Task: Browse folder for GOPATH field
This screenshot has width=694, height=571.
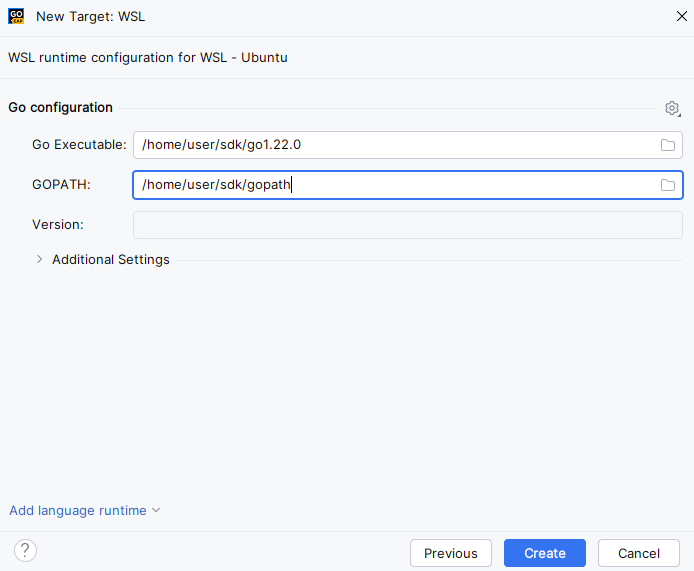Action: point(668,185)
